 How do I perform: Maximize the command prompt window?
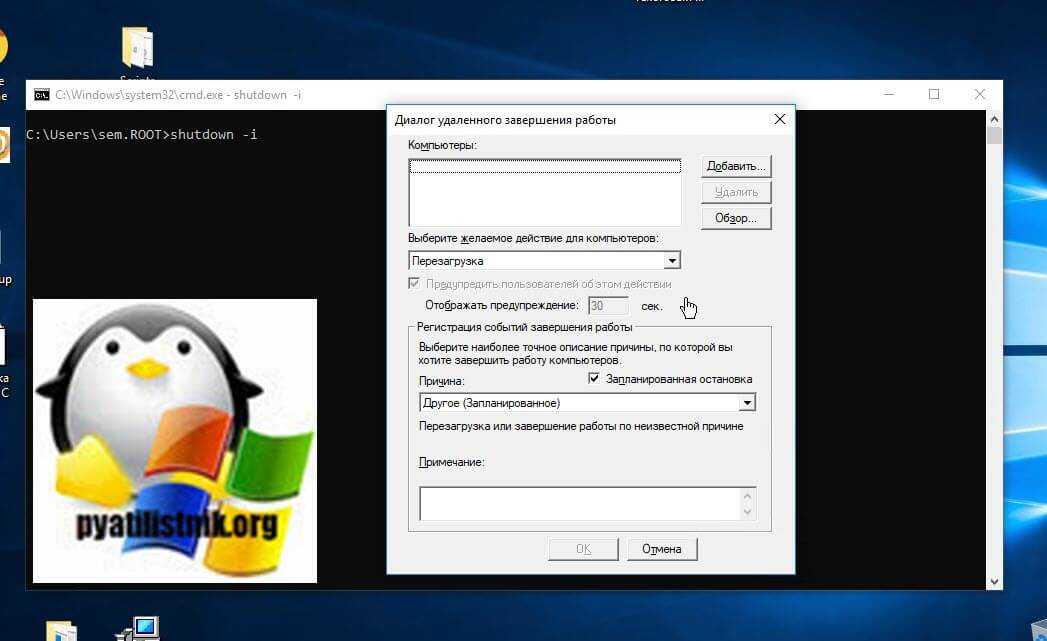934,95
